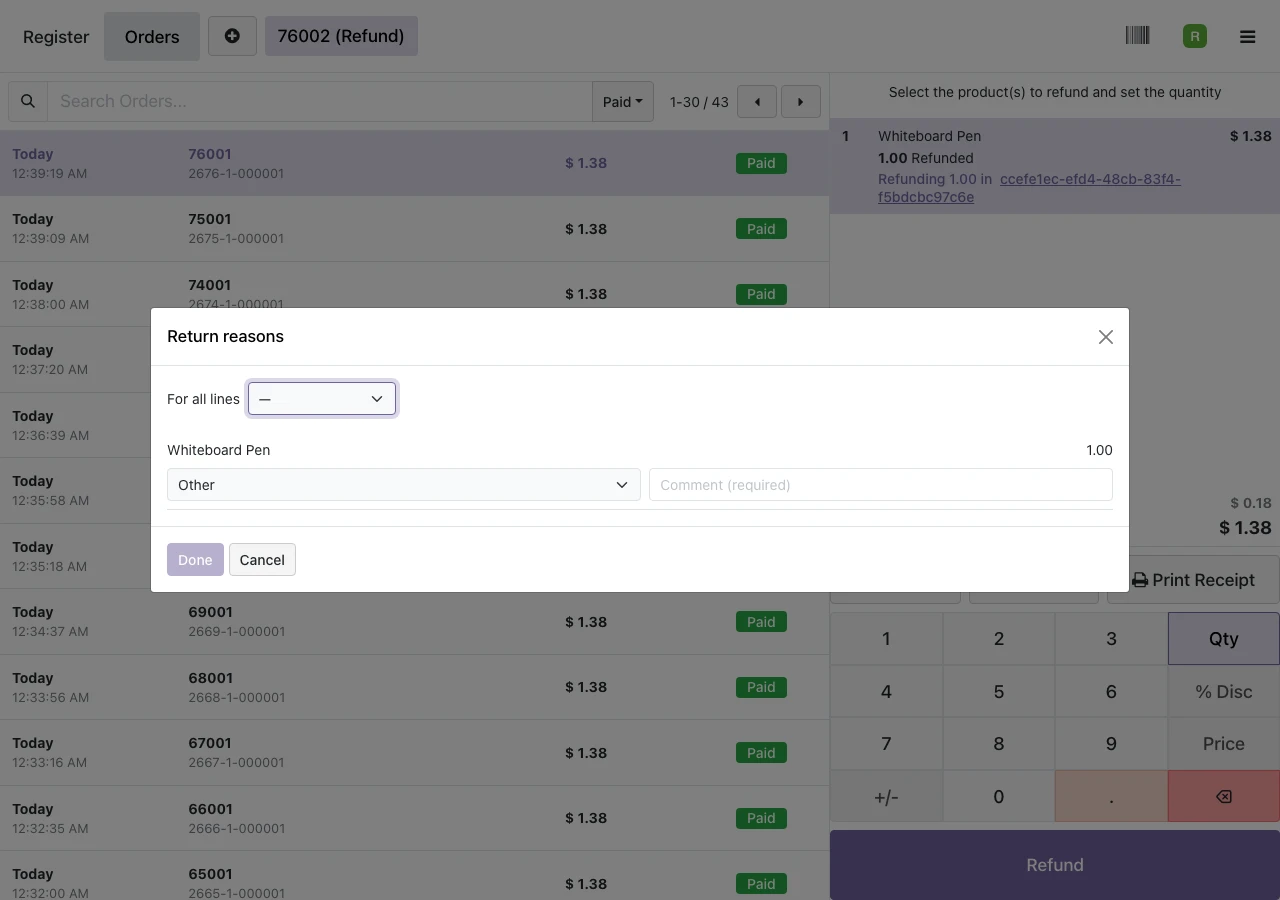The width and height of the screenshot is (1280, 900).
Task: Open the Paid filter dropdown
Action: pyautogui.click(x=623, y=101)
